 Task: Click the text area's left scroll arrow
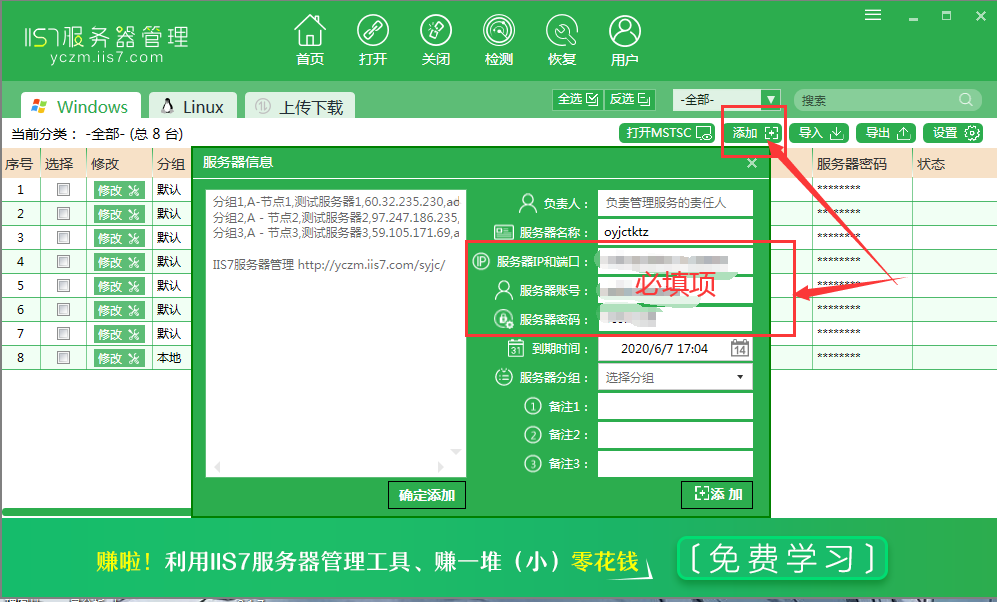217,467
